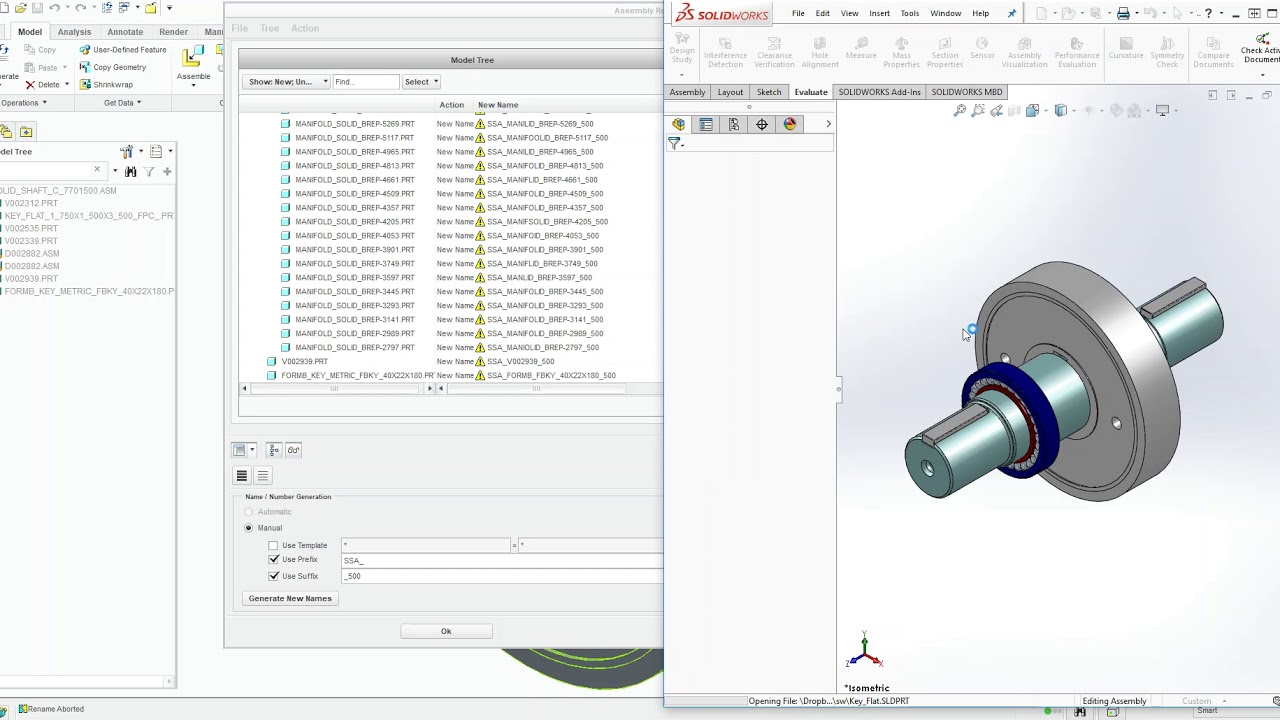Viewport: 1280px width, 720px height.
Task: Click the New Name column header
Action: pos(498,105)
